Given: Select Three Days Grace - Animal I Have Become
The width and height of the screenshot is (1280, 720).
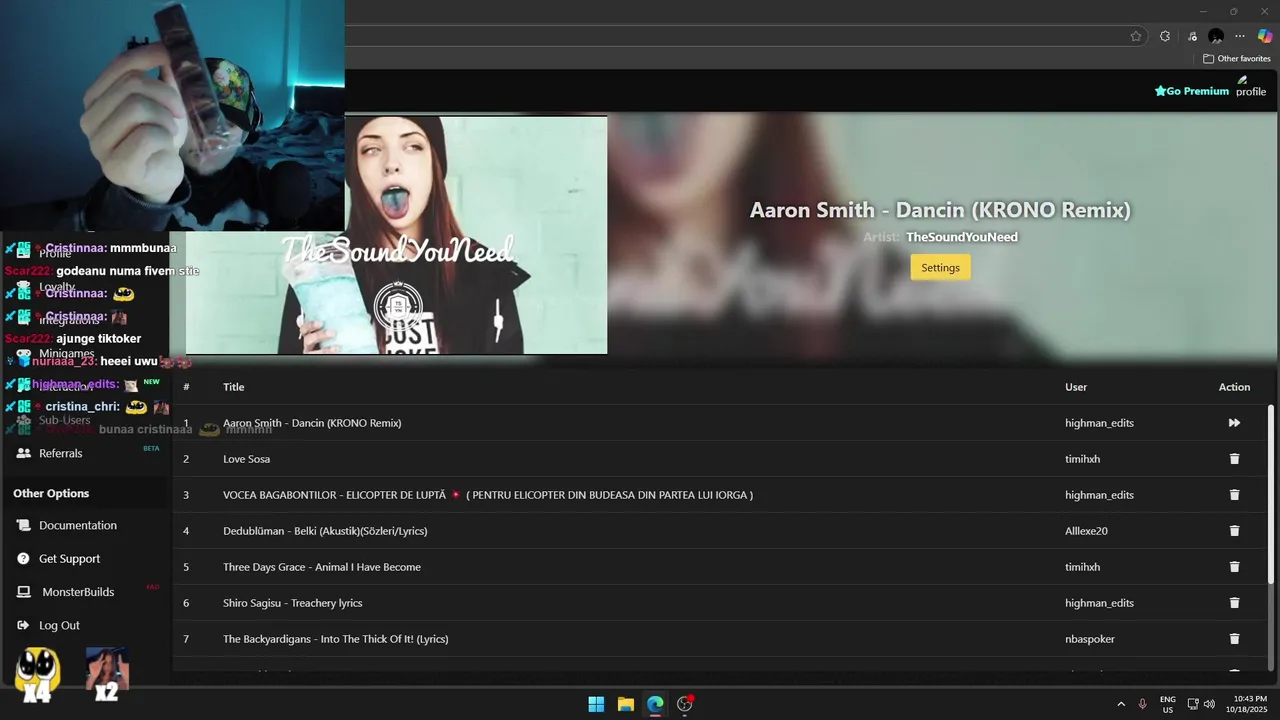Looking at the screenshot, I should click(x=322, y=567).
